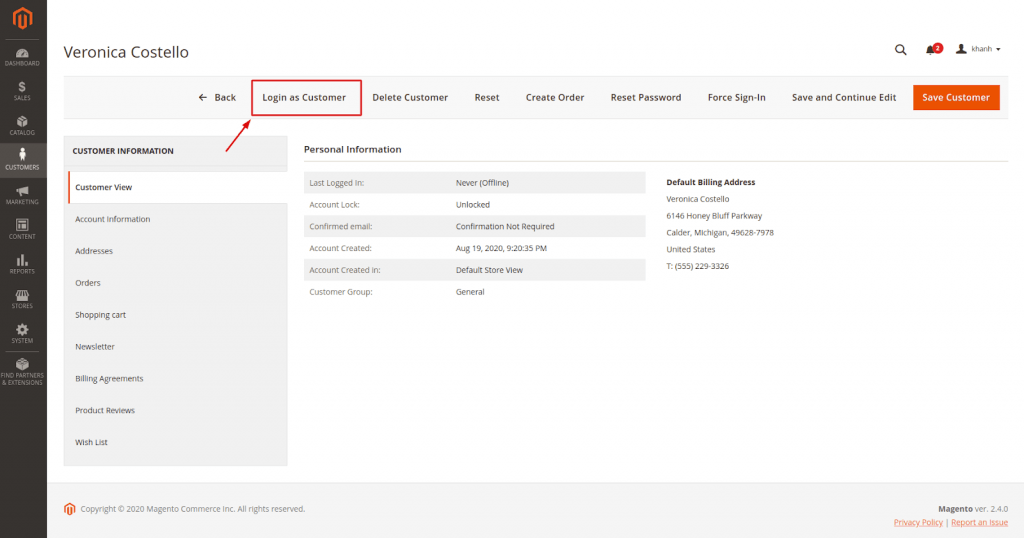The width and height of the screenshot is (1024, 538).
Task: Click the 'Account Created In:' label
Action: coord(345,270)
